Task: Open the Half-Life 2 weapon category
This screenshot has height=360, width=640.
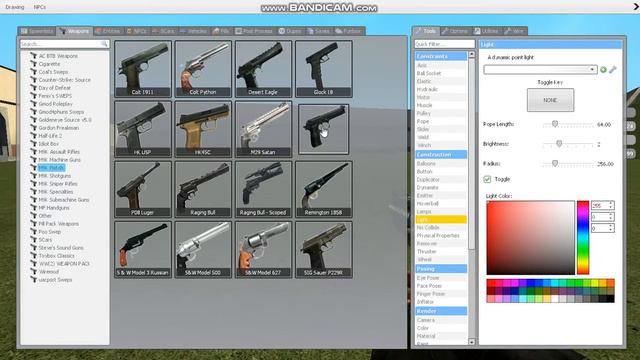Action: tap(50, 136)
